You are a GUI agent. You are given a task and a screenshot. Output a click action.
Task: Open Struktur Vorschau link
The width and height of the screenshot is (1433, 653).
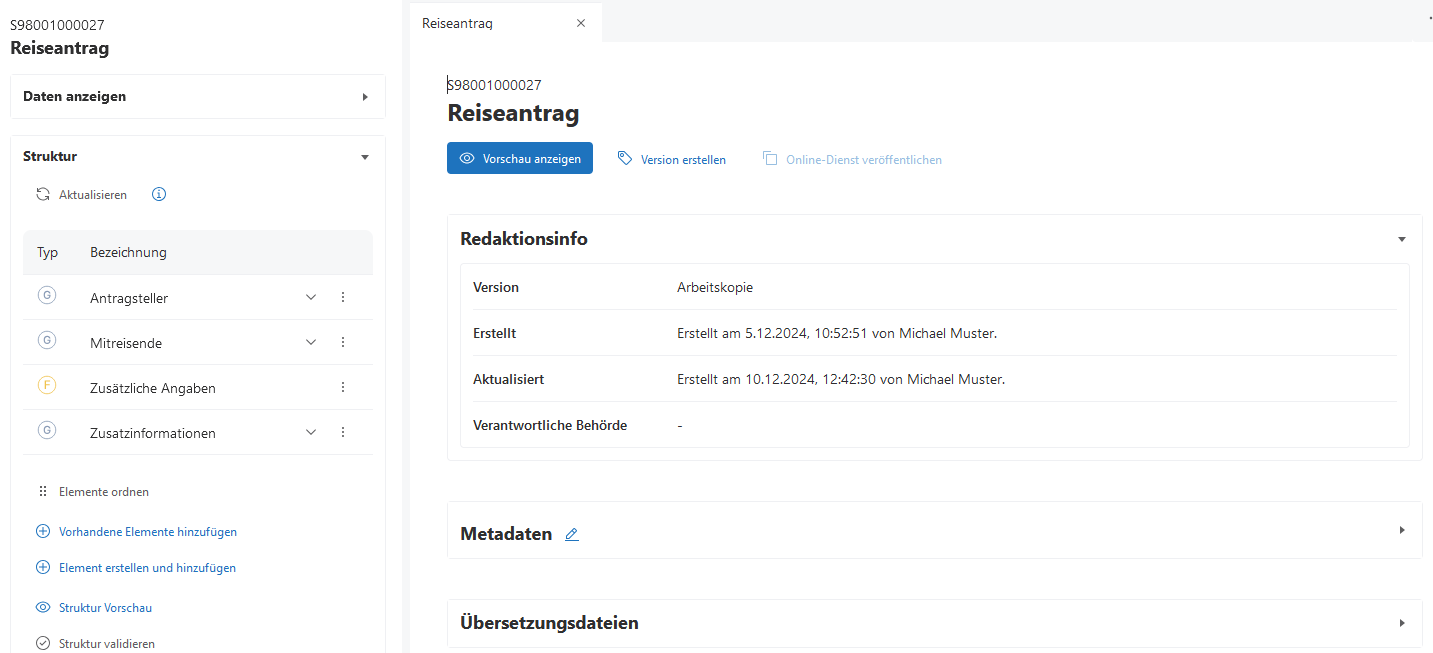click(x=105, y=608)
